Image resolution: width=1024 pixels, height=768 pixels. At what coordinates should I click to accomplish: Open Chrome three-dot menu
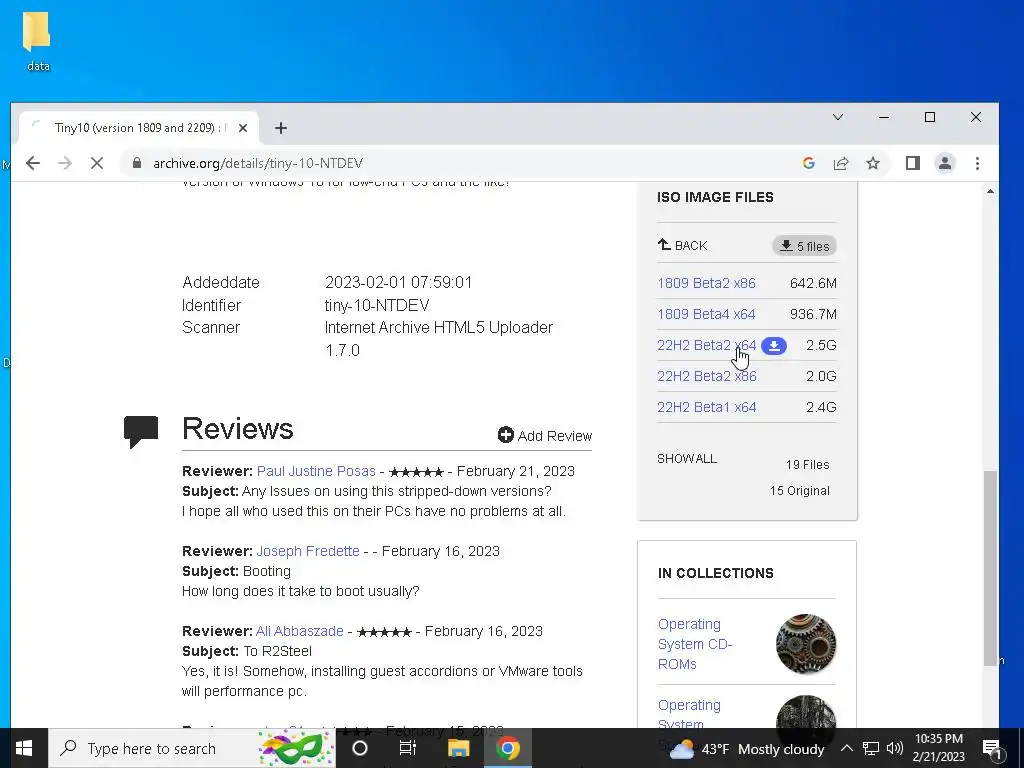pos(978,163)
